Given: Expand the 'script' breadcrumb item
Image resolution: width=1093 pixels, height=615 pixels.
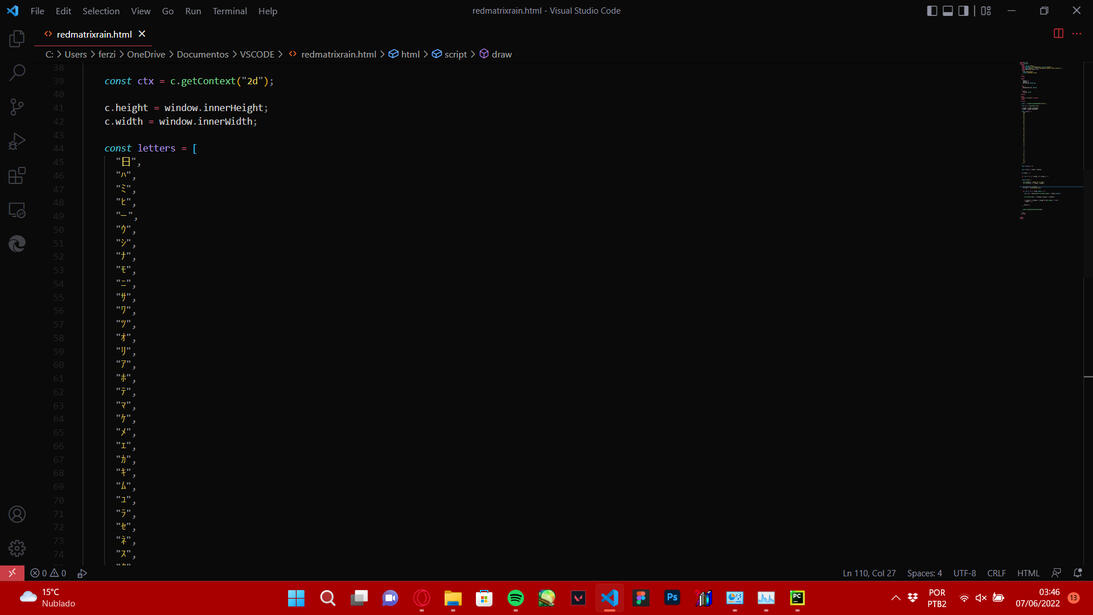Looking at the screenshot, I should click(x=455, y=54).
